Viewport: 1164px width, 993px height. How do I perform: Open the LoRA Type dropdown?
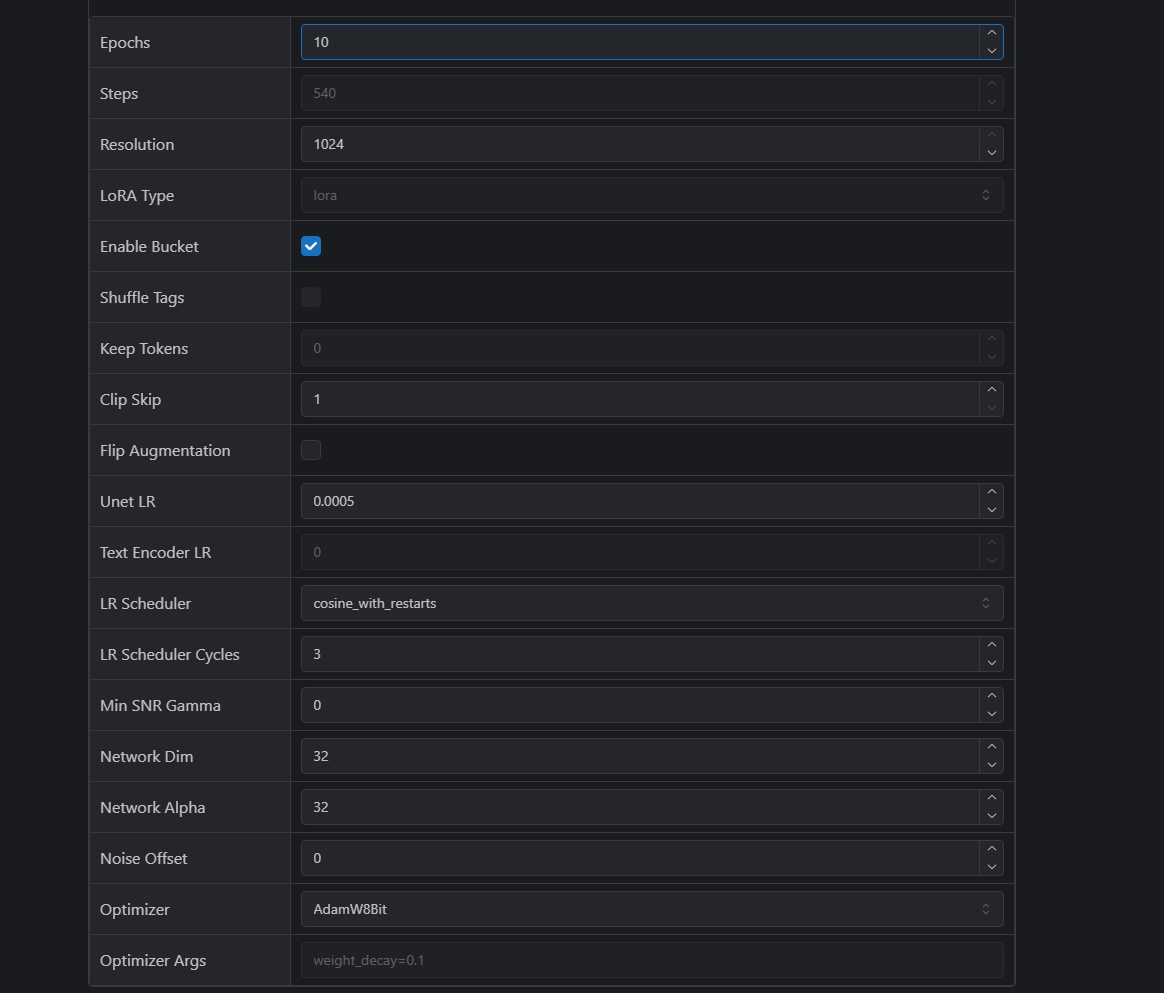coord(652,195)
